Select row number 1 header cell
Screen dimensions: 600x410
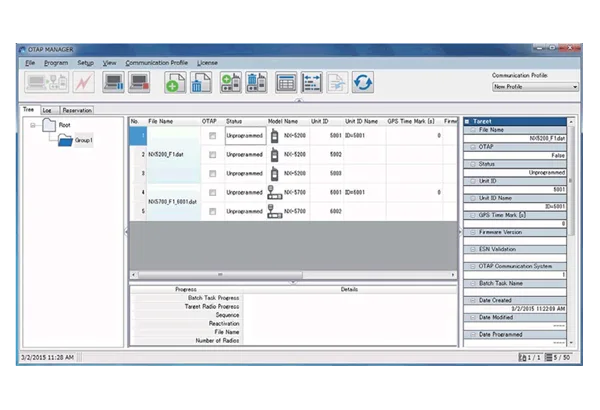(x=138, y=136)
